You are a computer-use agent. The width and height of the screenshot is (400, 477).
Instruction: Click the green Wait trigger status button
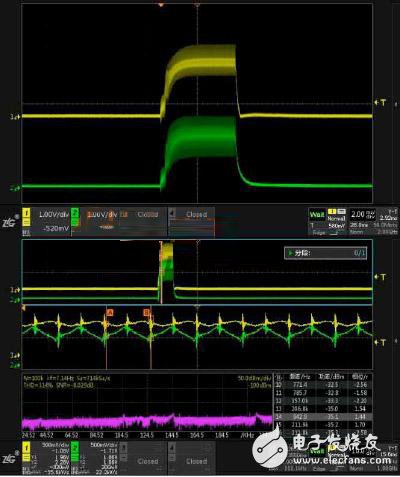[317, 214]
